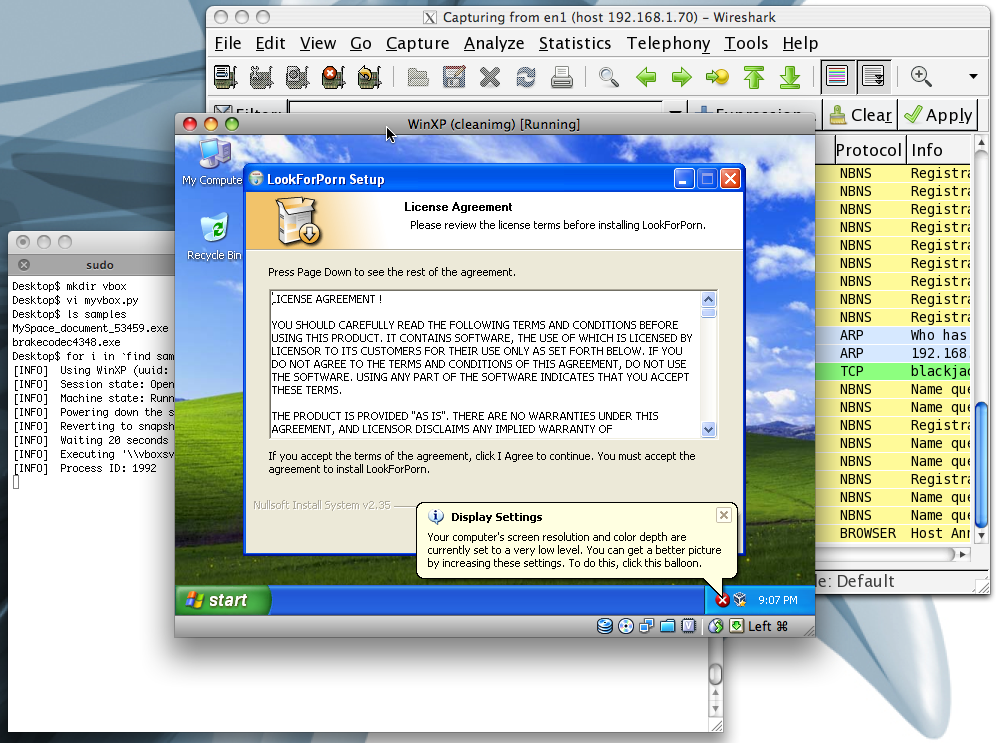Screen dimensions: 1000x743
Task: Stop the running Wireshark capture
Action: (332, 77)
